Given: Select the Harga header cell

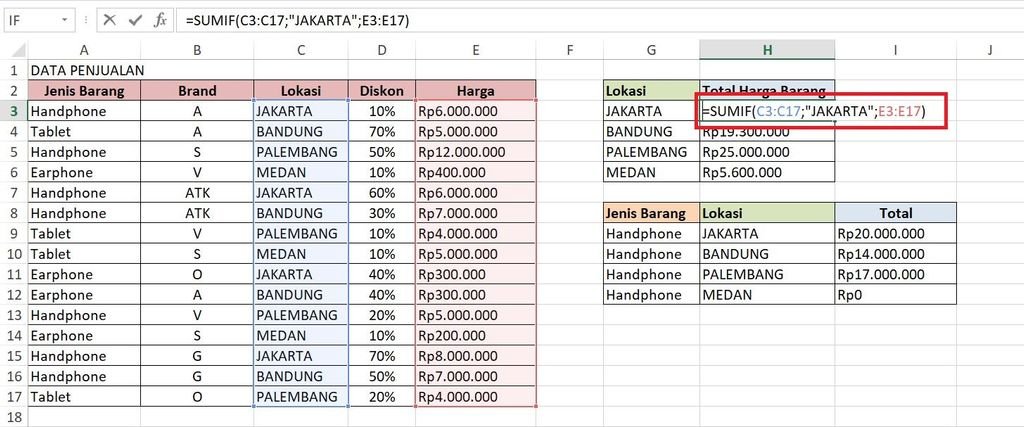Looking at the screenshot, I should click(x=476, y=91).
